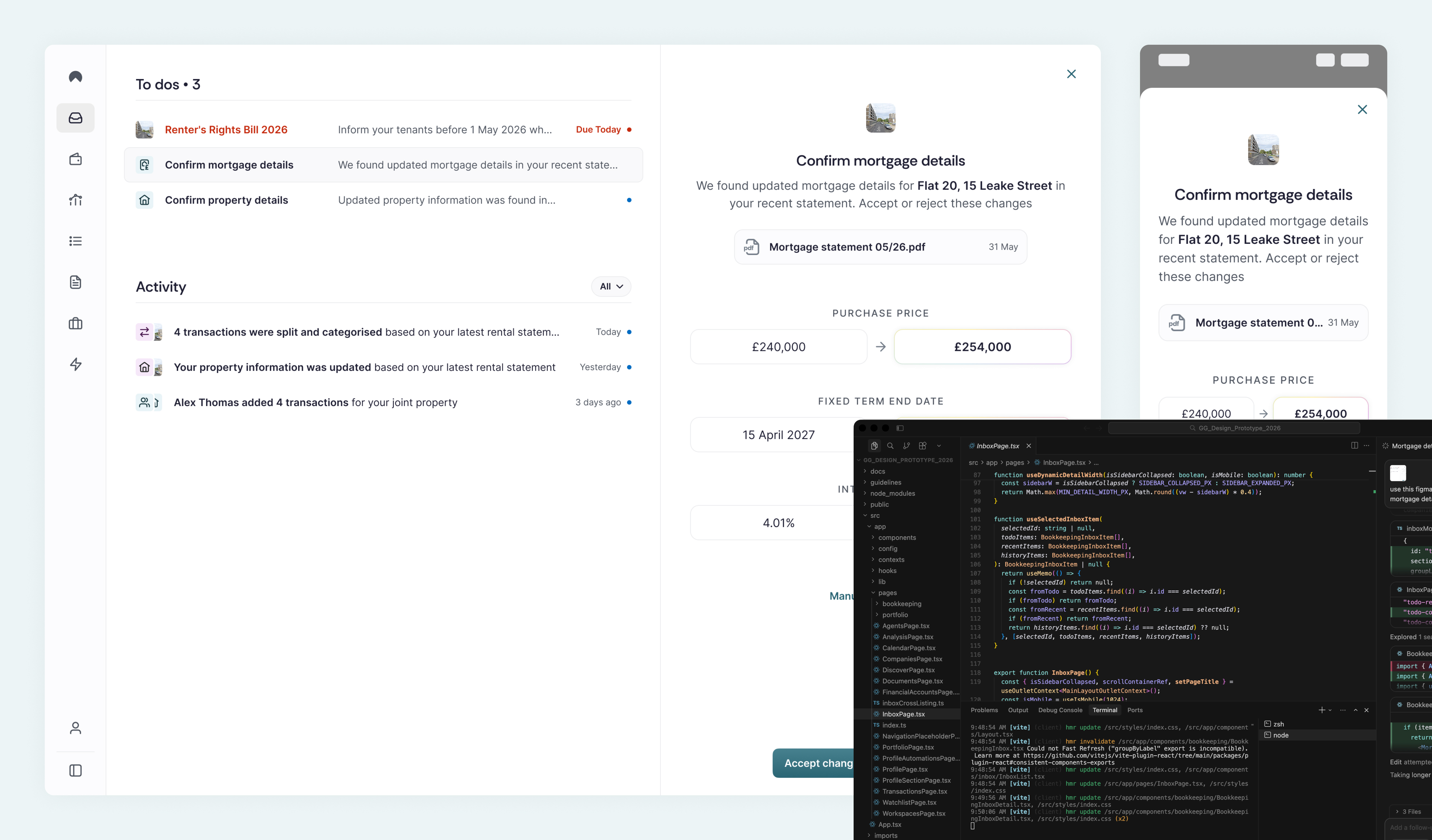The image size is (1432, 840).
Task: Click the Accept changes button
Action: coord(814,763)
